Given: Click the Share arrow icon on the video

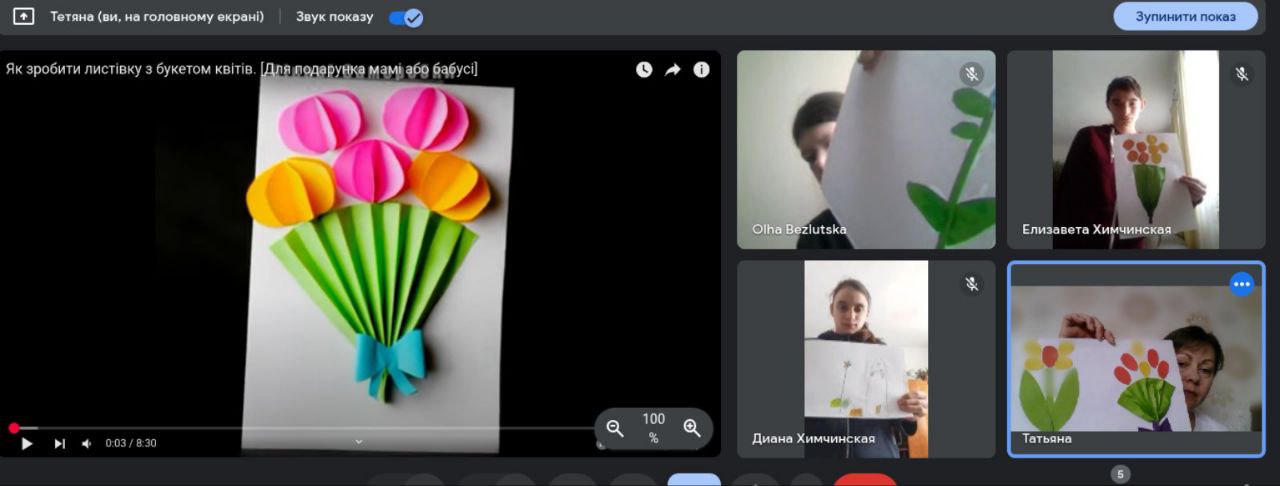Looking at the screenshot, I should [673, 69].
